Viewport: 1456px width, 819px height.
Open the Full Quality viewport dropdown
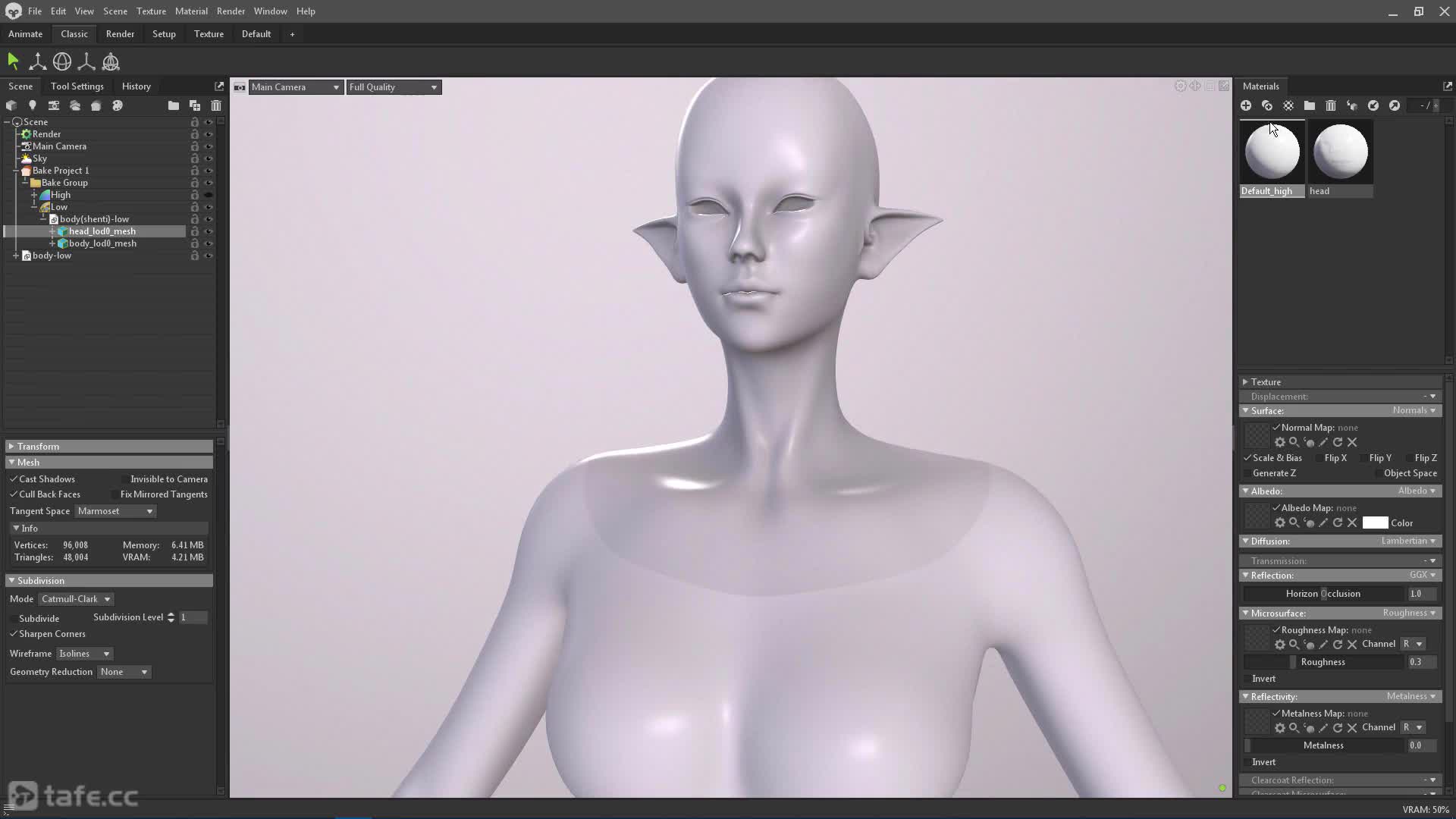pos(394,87)
